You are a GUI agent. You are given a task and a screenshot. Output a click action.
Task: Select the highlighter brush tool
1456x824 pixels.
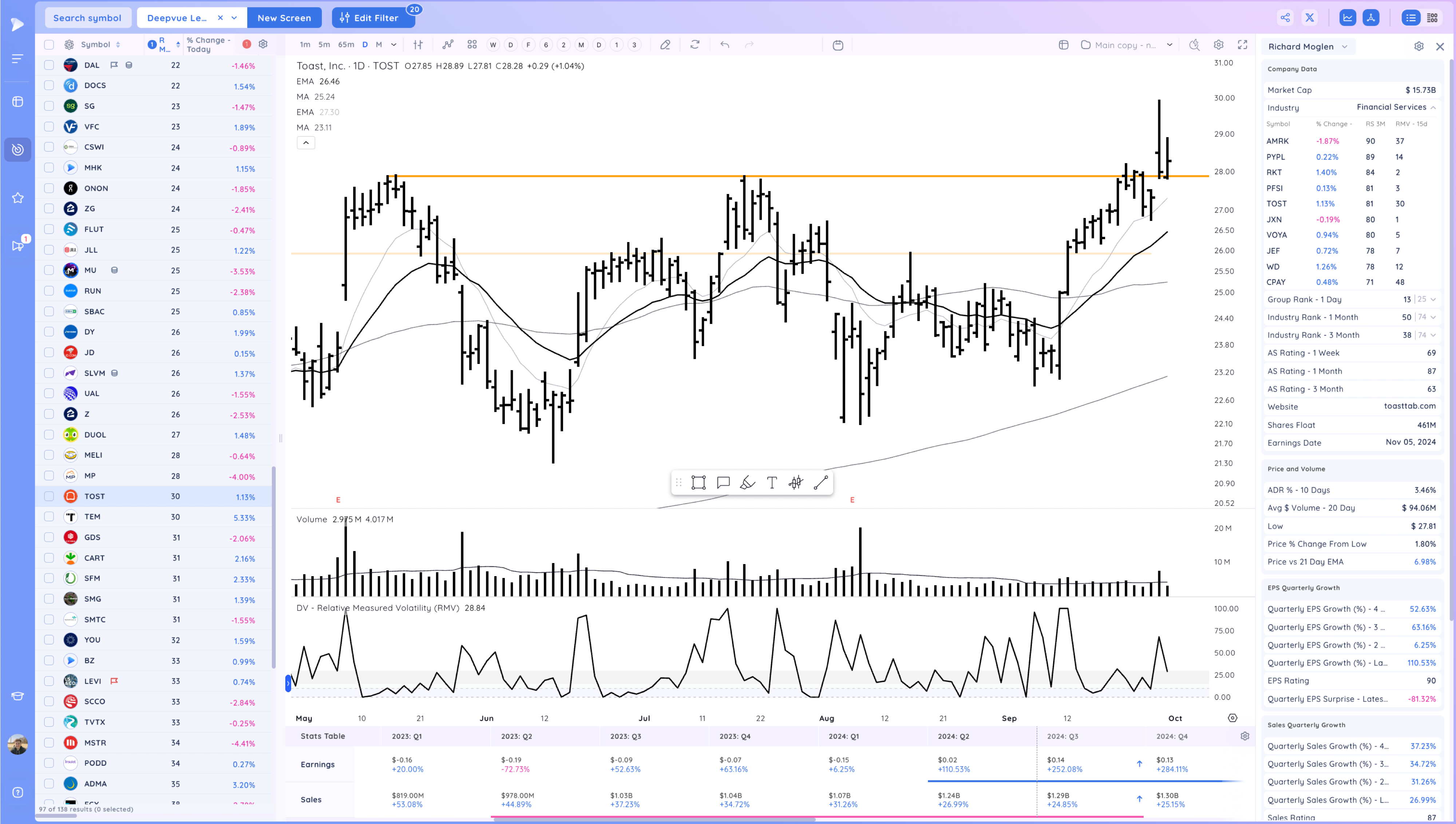tap(748, 483)
